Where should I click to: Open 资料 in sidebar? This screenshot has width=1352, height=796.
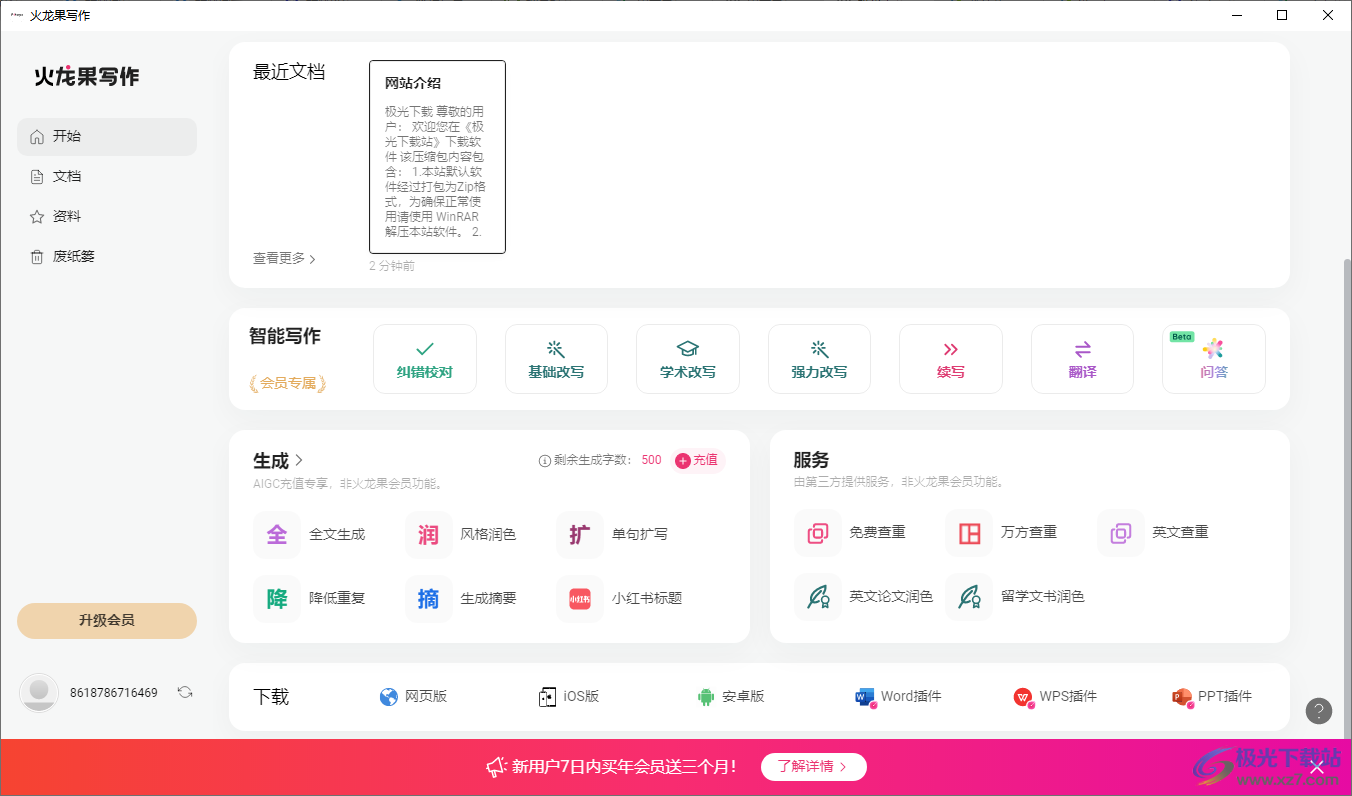coord(107,217)
